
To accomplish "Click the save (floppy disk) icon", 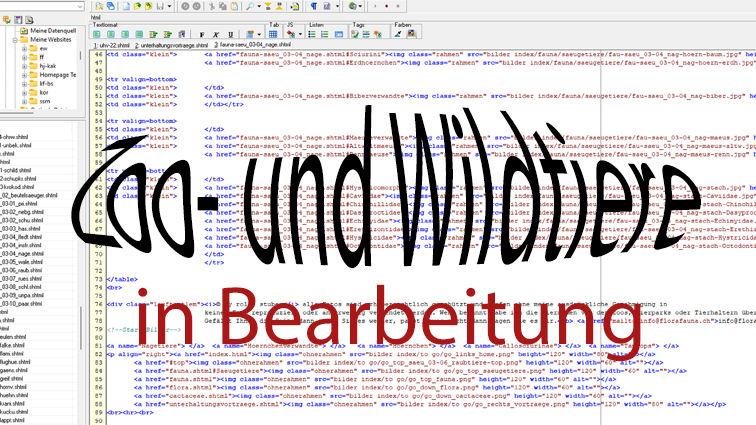I will 160,6.
